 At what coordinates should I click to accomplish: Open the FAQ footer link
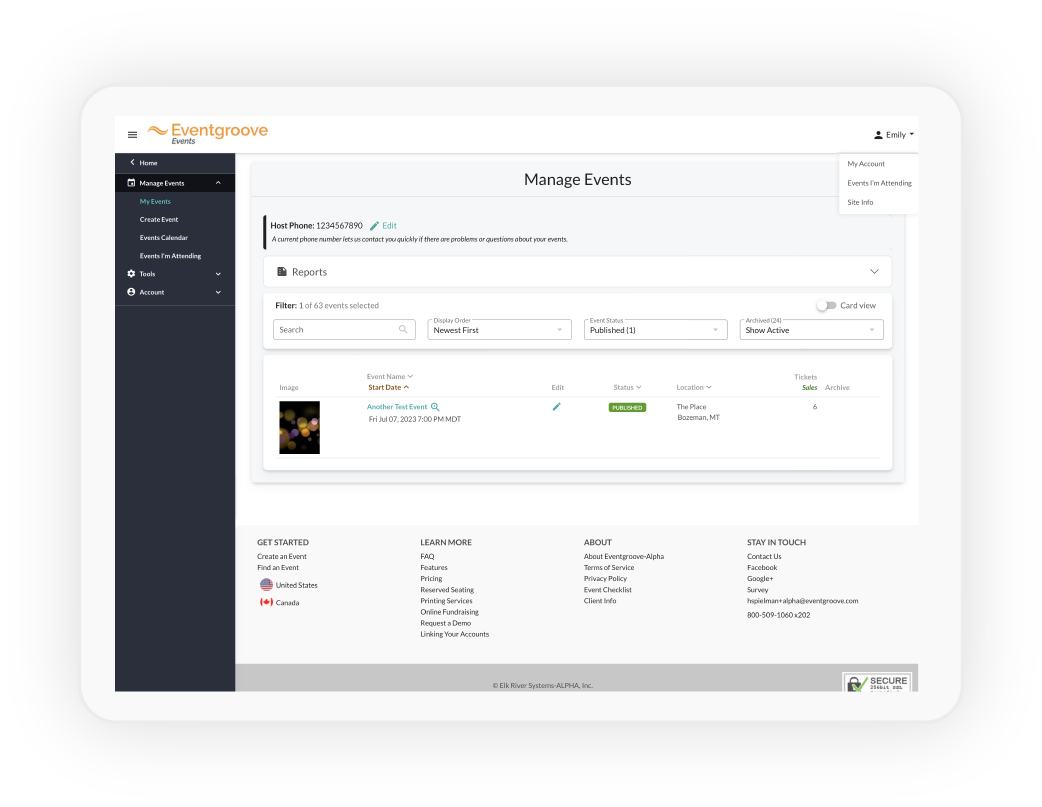(x=427, y=556)
